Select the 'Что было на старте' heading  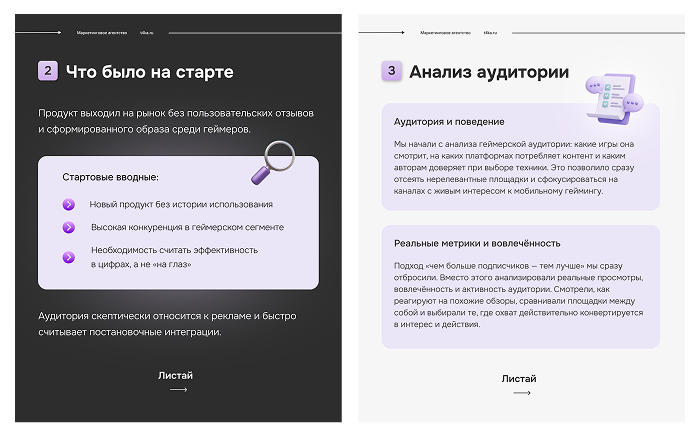tap(149, 72)
